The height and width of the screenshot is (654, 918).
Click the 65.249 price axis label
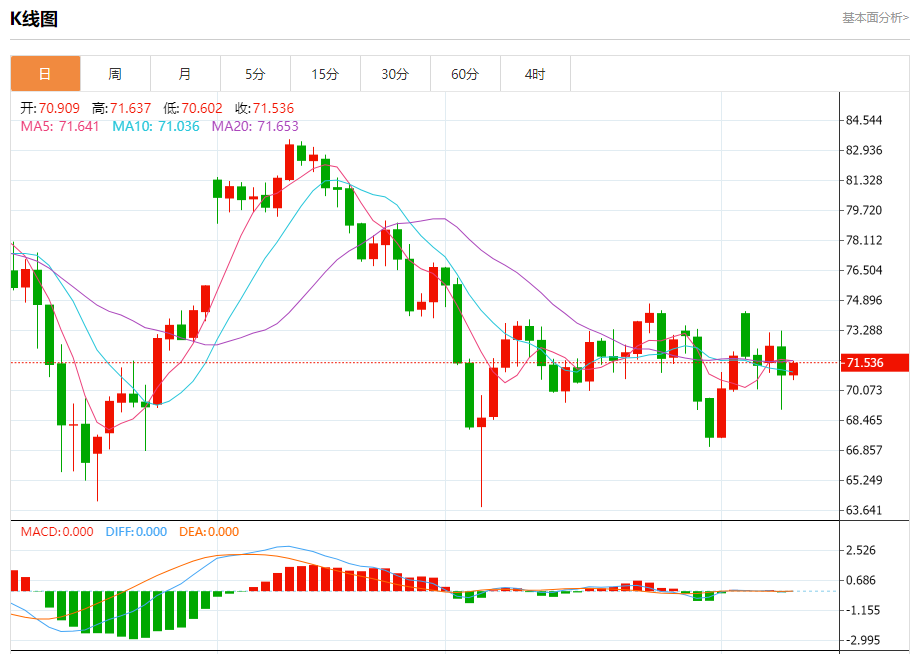tap(864, 480)
